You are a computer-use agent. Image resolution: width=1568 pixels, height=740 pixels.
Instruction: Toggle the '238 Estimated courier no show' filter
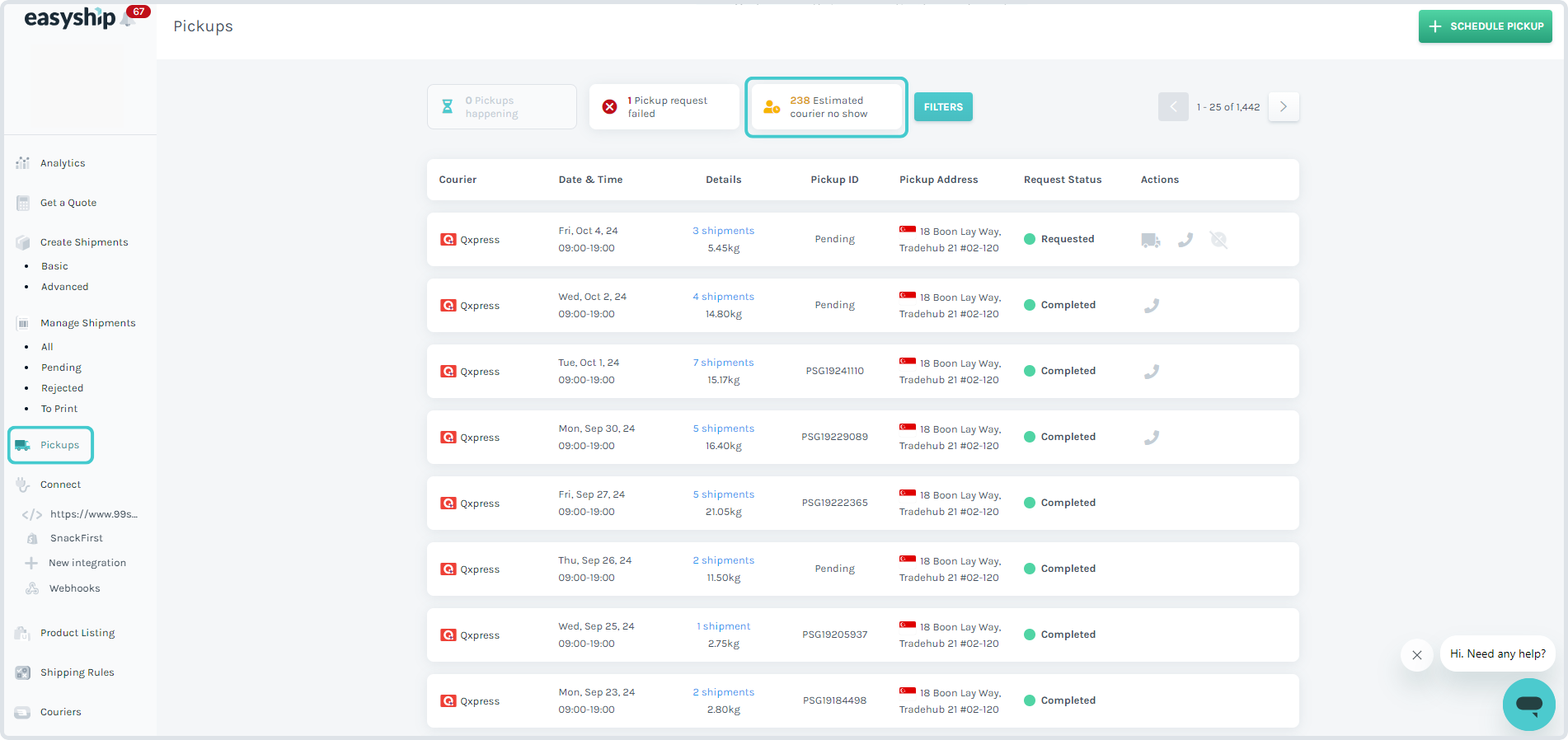click(x=826, y=107)
